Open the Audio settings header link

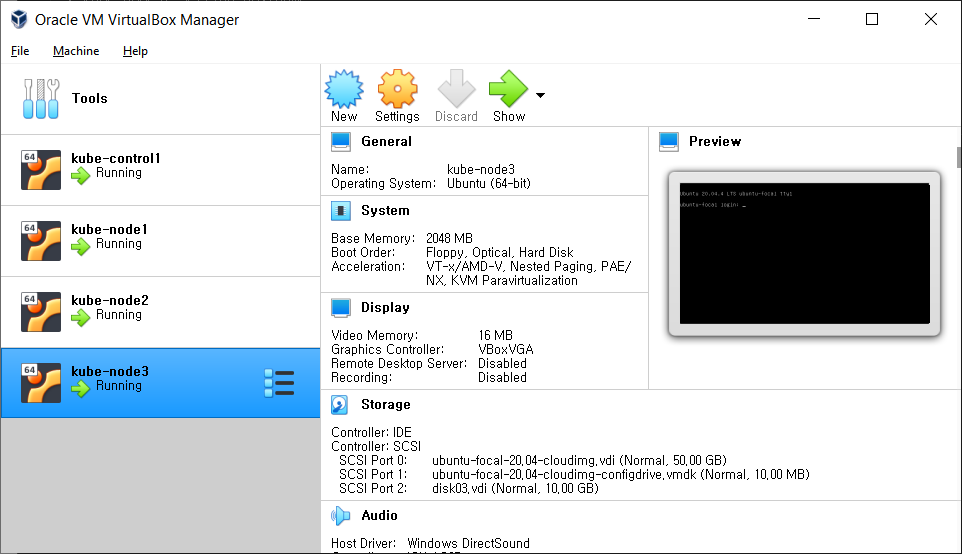(x=379, y=515)
